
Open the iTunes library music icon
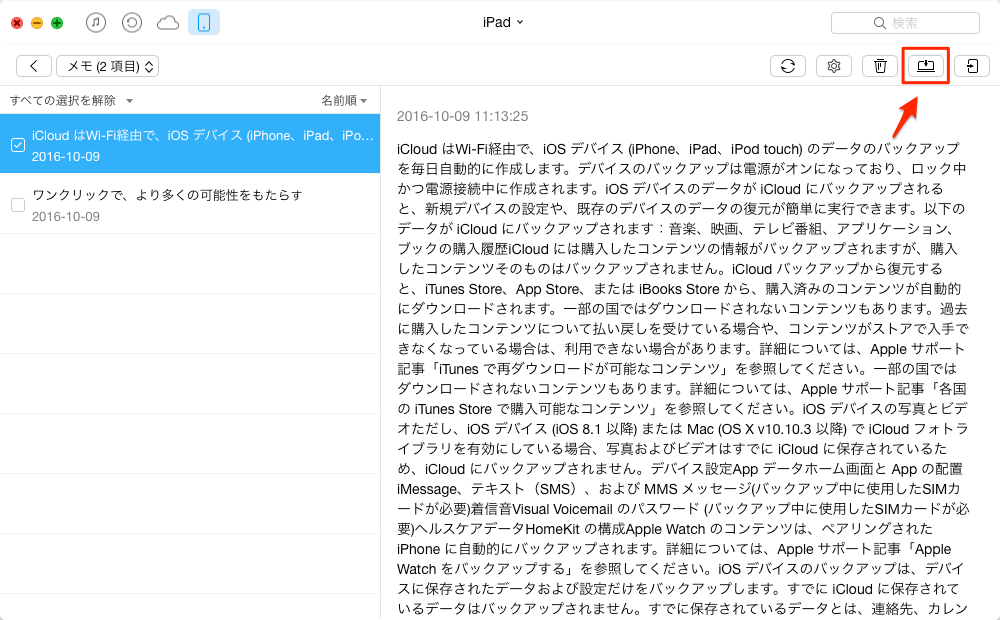[x=96, y=23]
